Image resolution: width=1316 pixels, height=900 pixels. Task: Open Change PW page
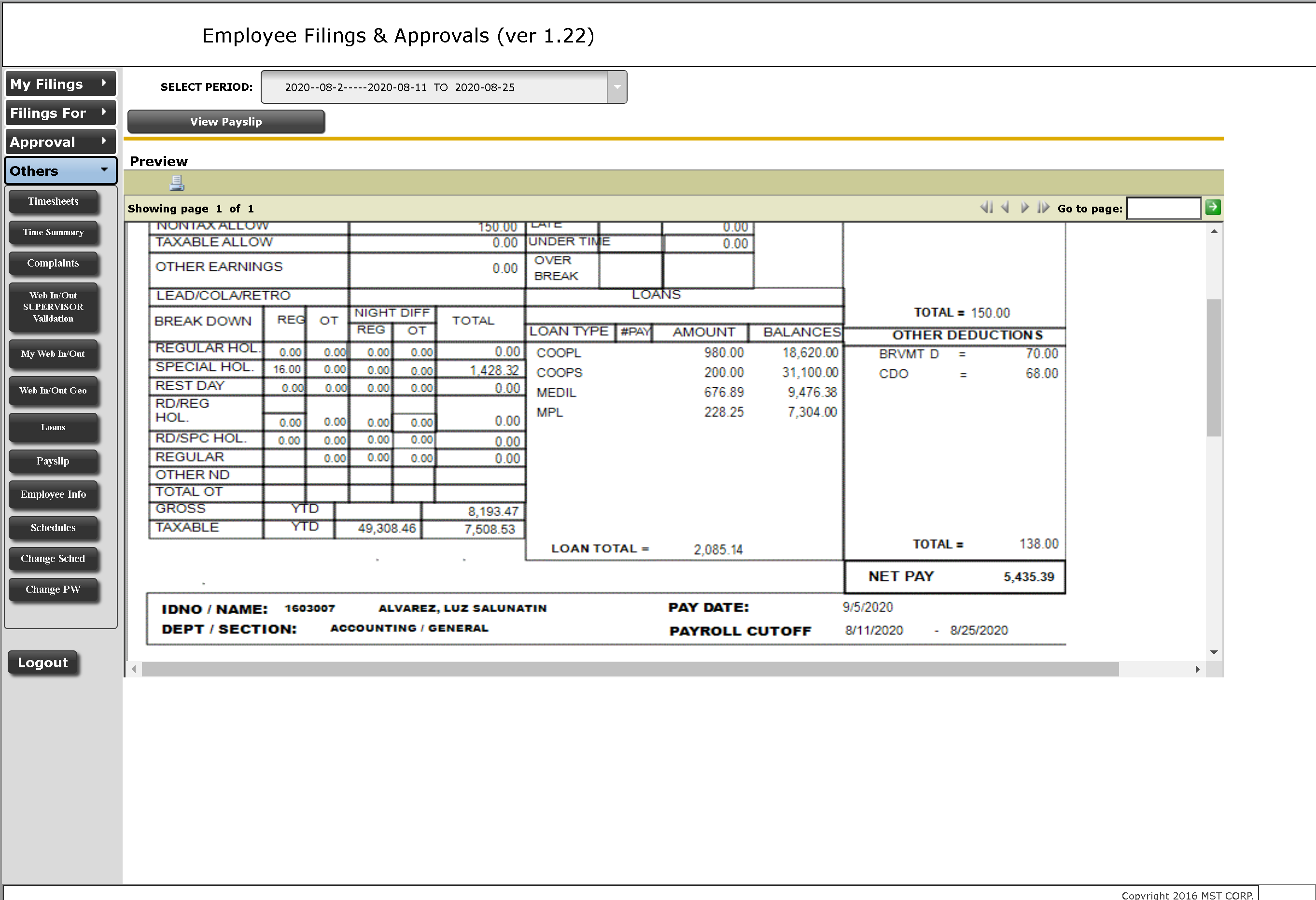click(x=53, y=590)
